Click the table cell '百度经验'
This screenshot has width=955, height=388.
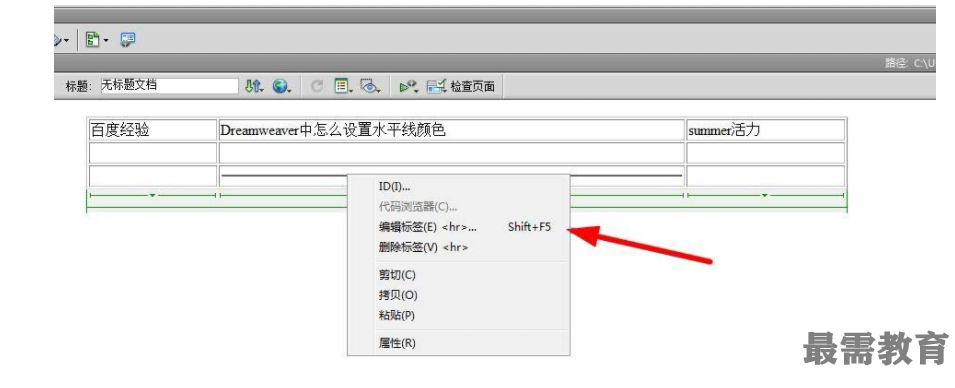pos(153,130)
